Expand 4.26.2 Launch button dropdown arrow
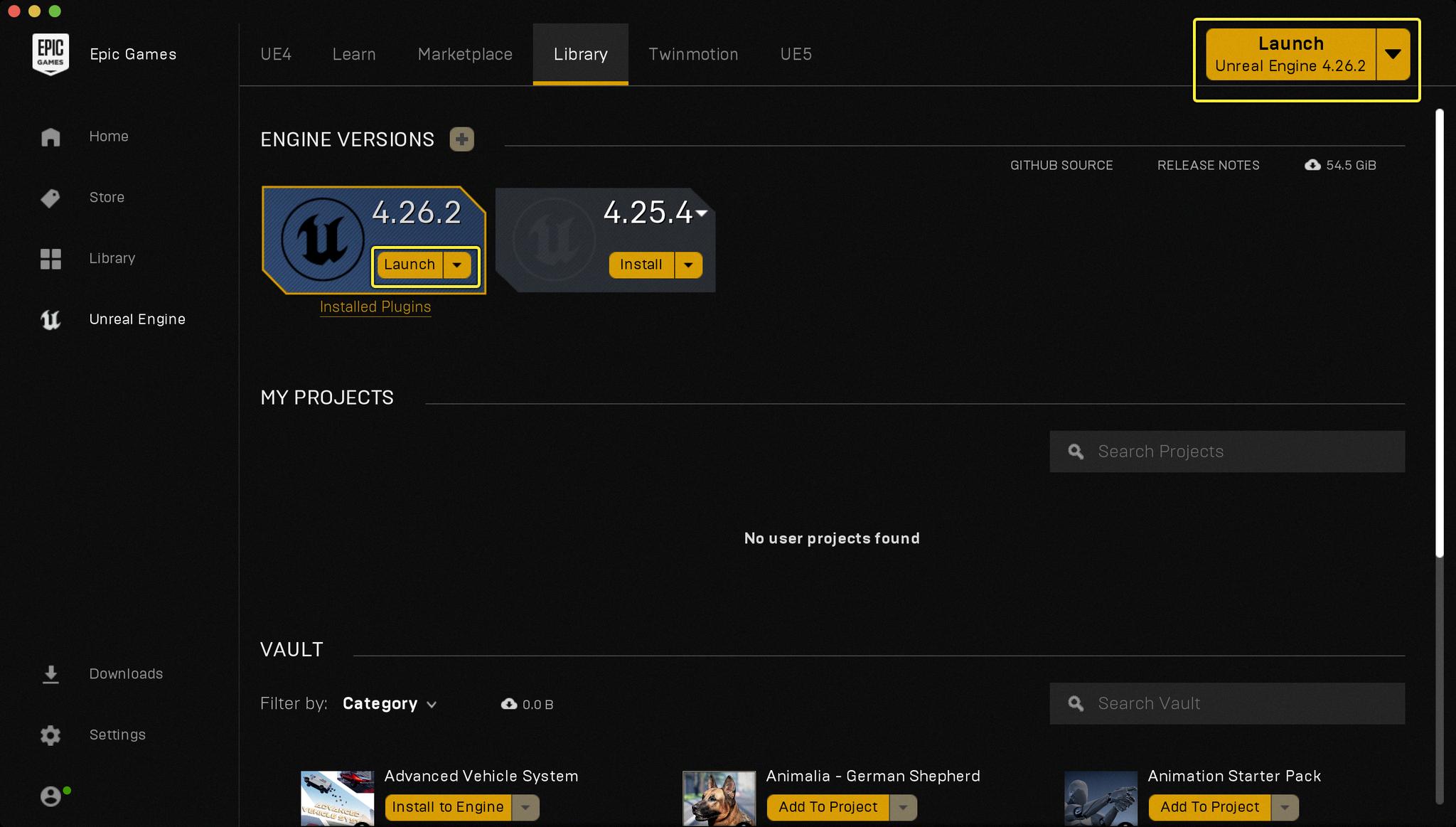 click(x=457, y=265)
